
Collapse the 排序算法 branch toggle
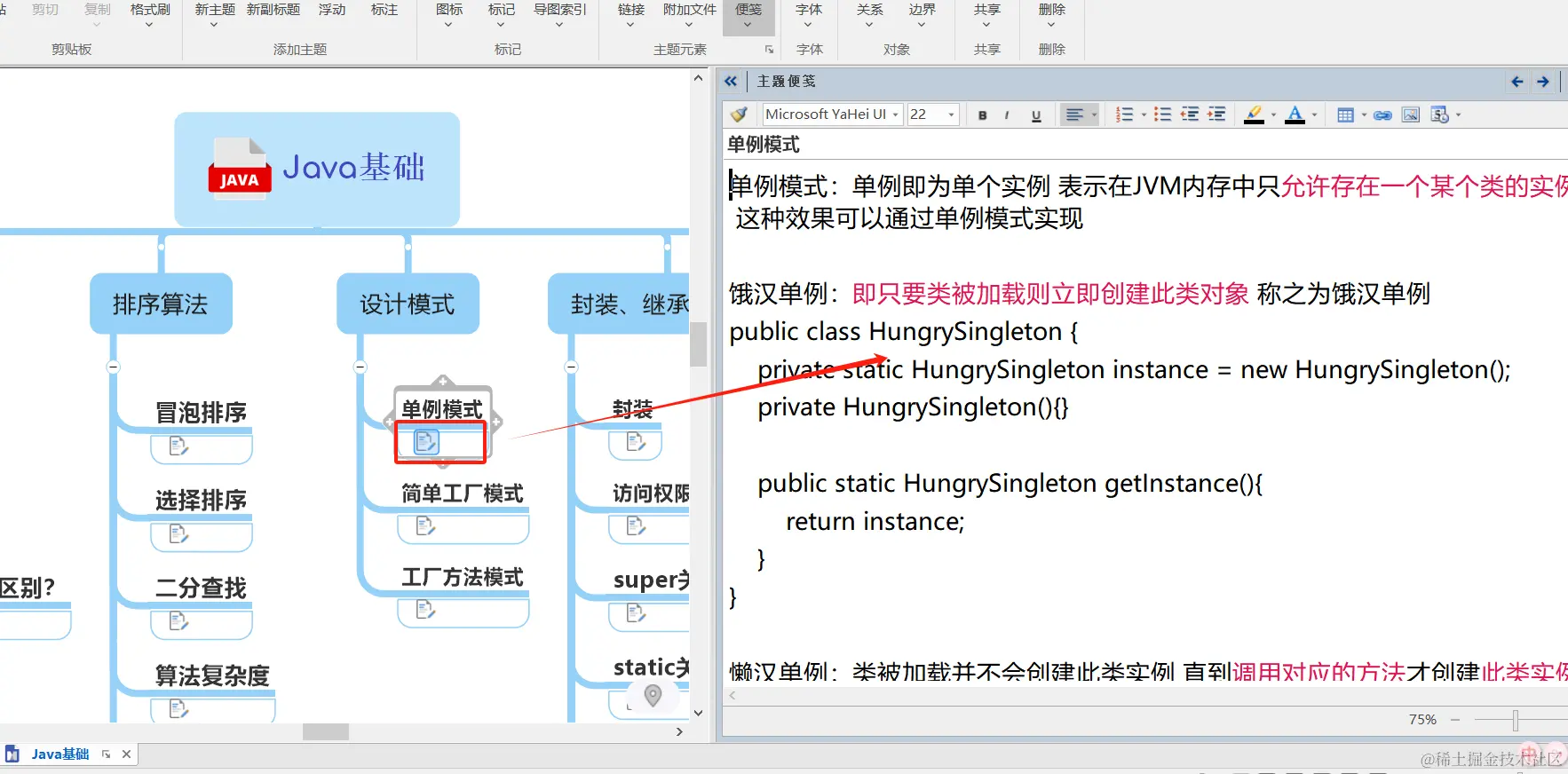pos(113,367)
